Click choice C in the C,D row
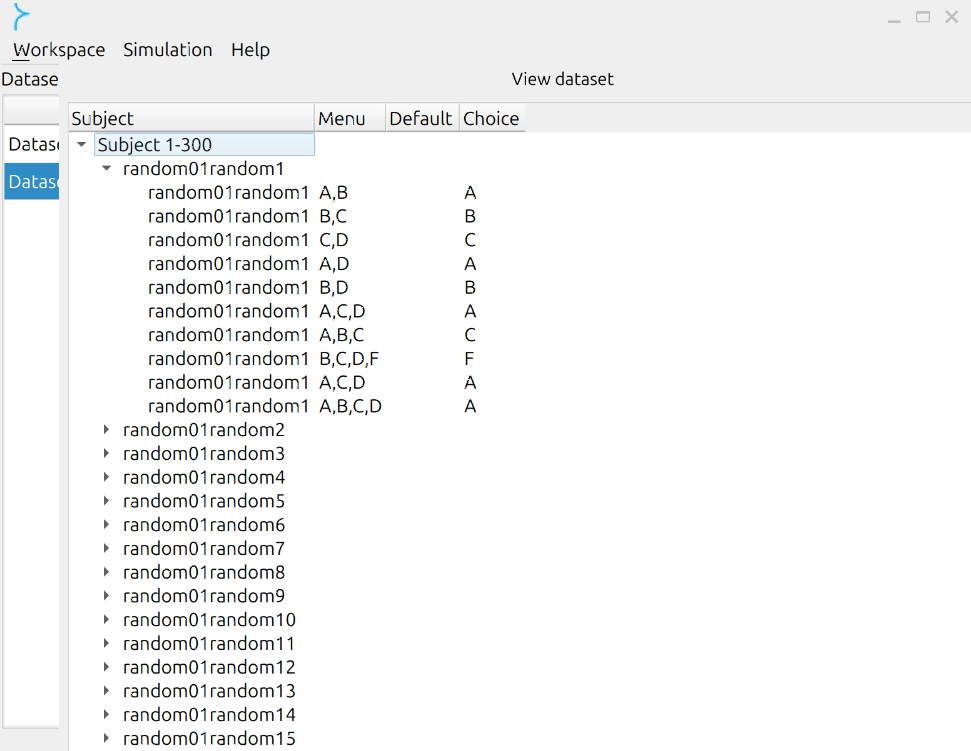 470,240
